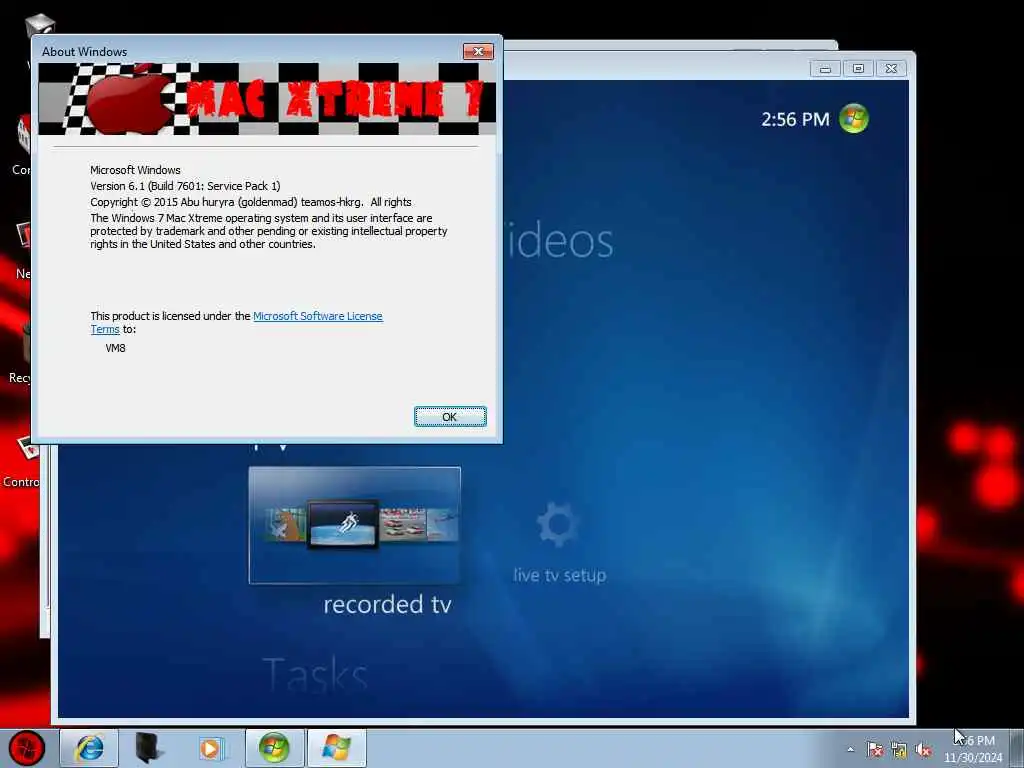Maximize the Media Center window

pyautogui.click(x=858, y=69)
